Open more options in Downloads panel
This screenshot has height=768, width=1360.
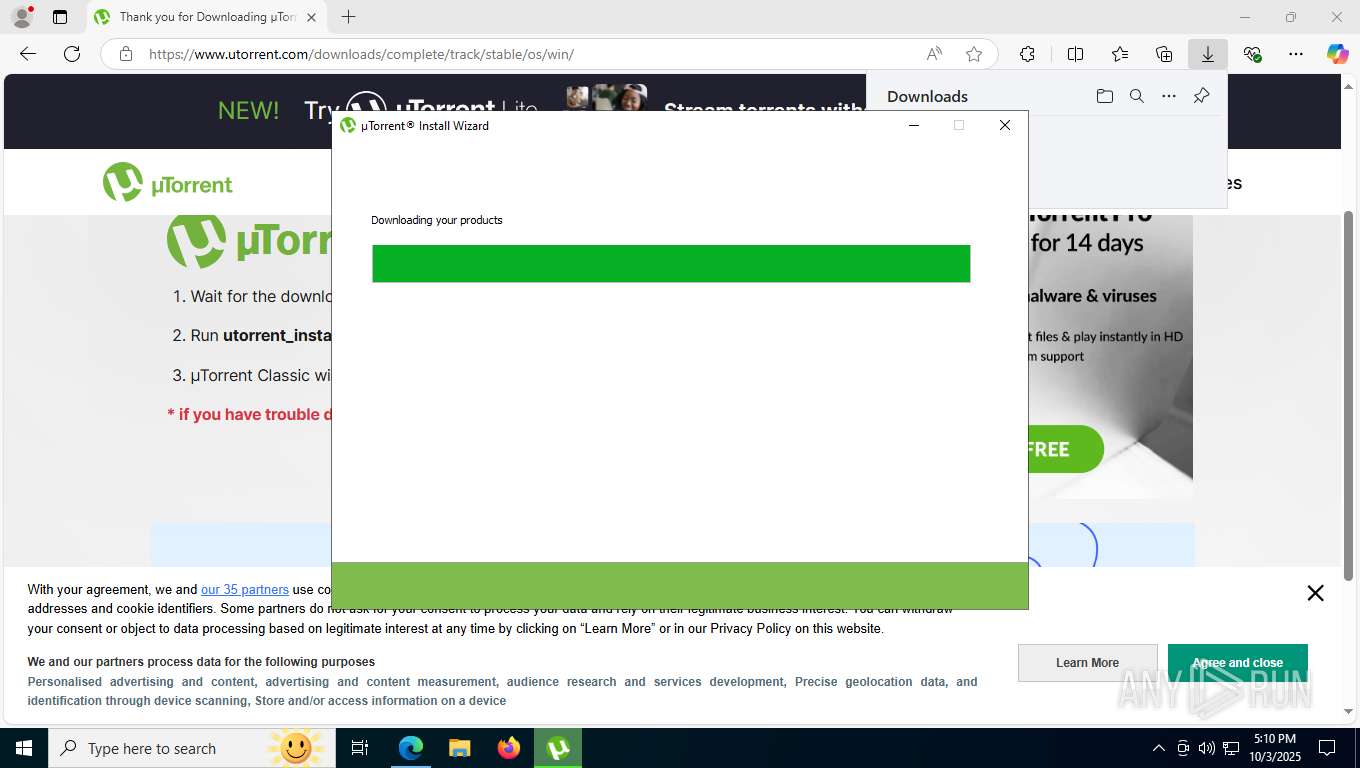click(1169, 96)
